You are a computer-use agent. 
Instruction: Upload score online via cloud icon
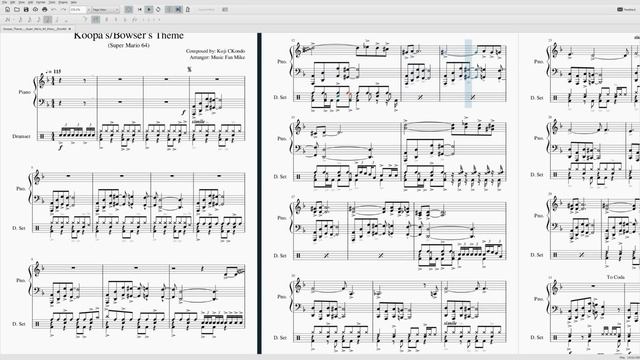pyautogui.click(x=36, y=9)
